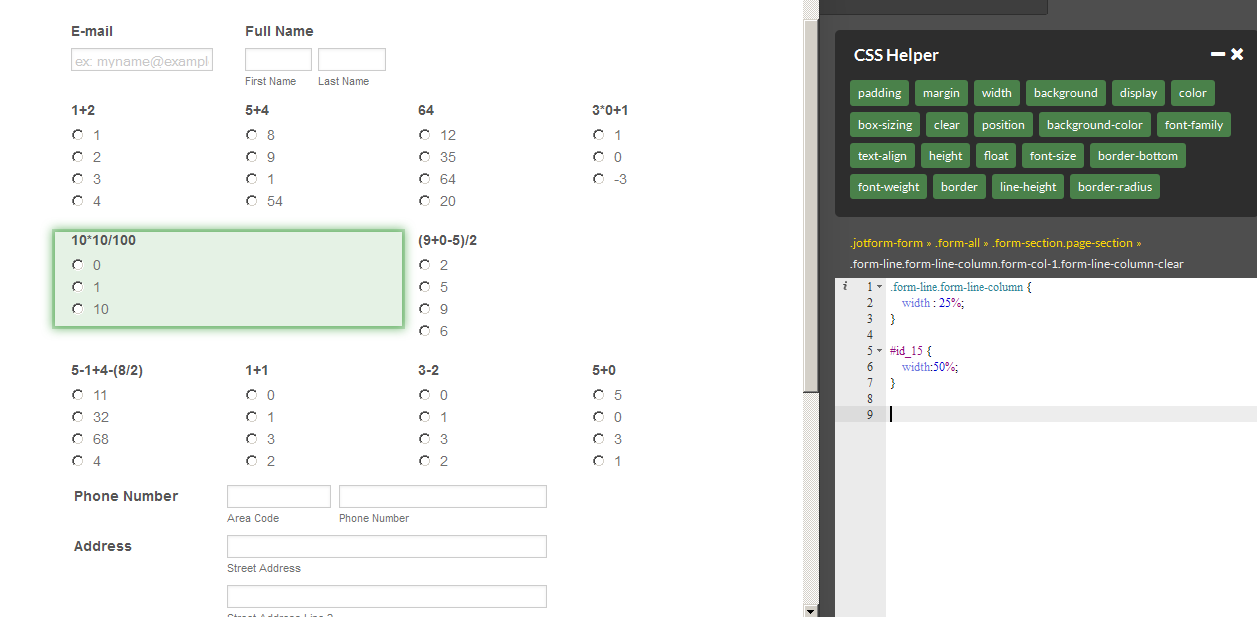Viewport: 1257px width, 617px height.
Task: Insert the position CSS property
Action: point(1003,125)
